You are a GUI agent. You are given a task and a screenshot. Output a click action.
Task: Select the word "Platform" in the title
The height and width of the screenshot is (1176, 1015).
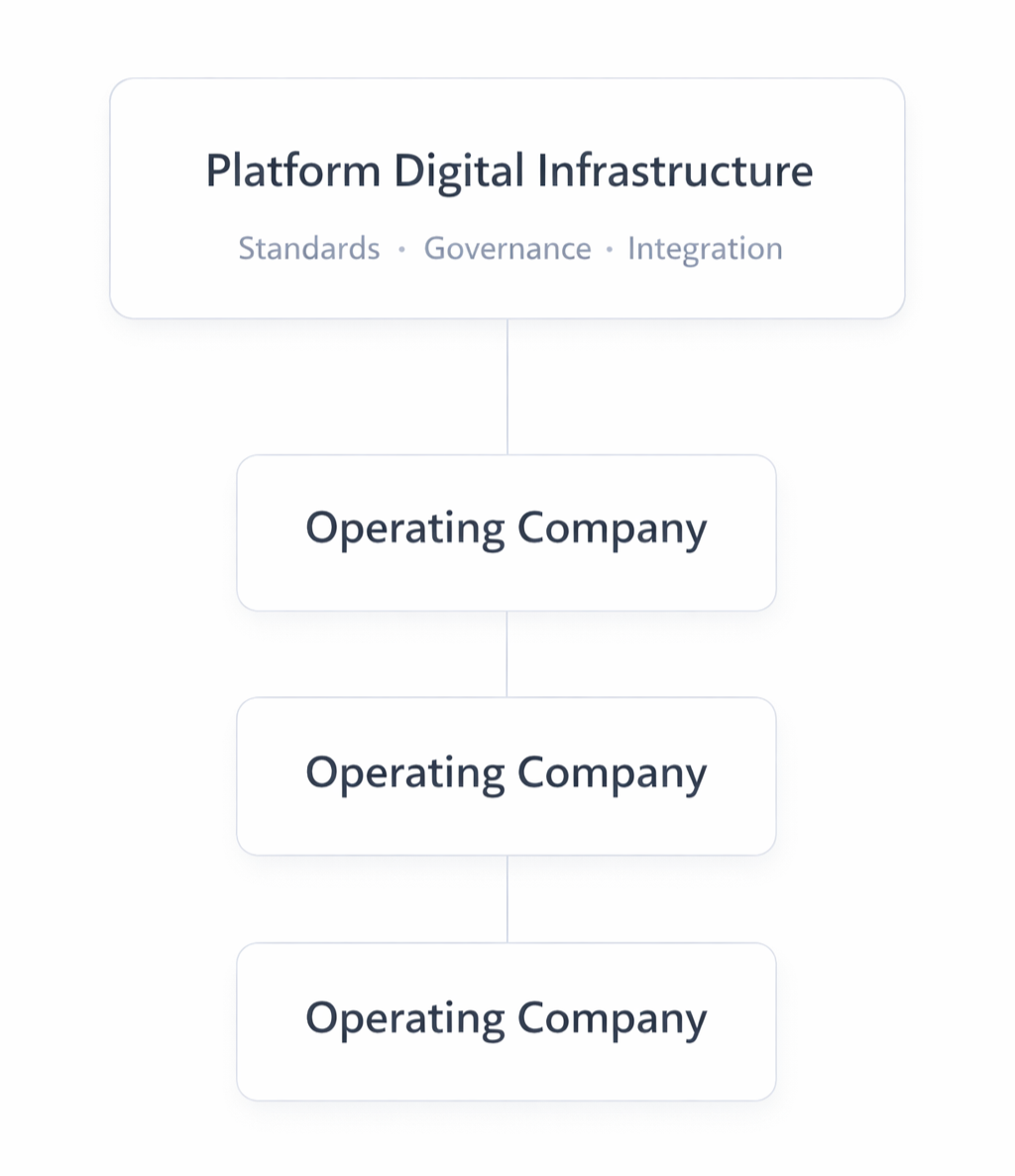coord(292,171)
